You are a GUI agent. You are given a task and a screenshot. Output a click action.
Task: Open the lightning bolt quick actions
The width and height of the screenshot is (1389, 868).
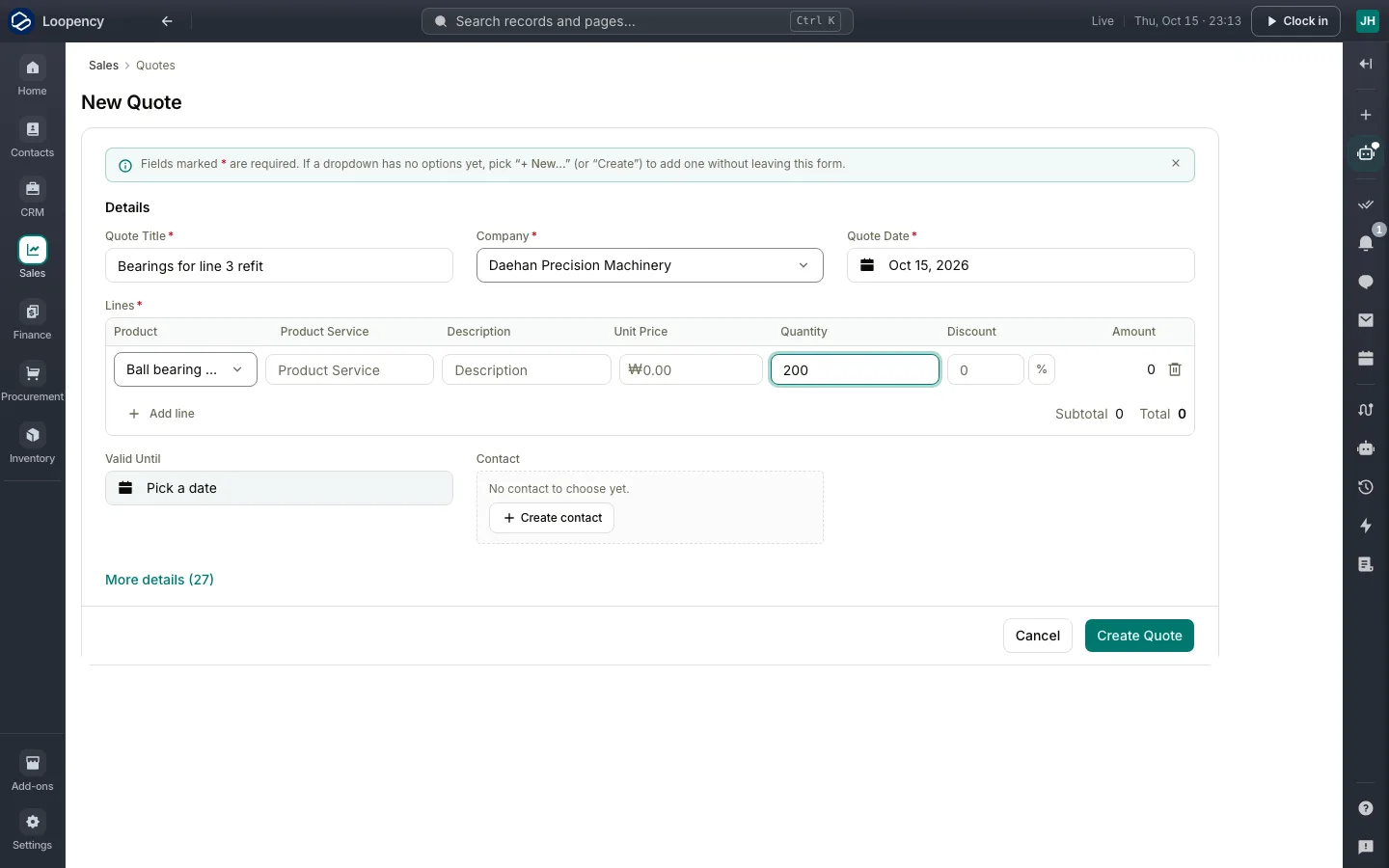pos(1366,526)
